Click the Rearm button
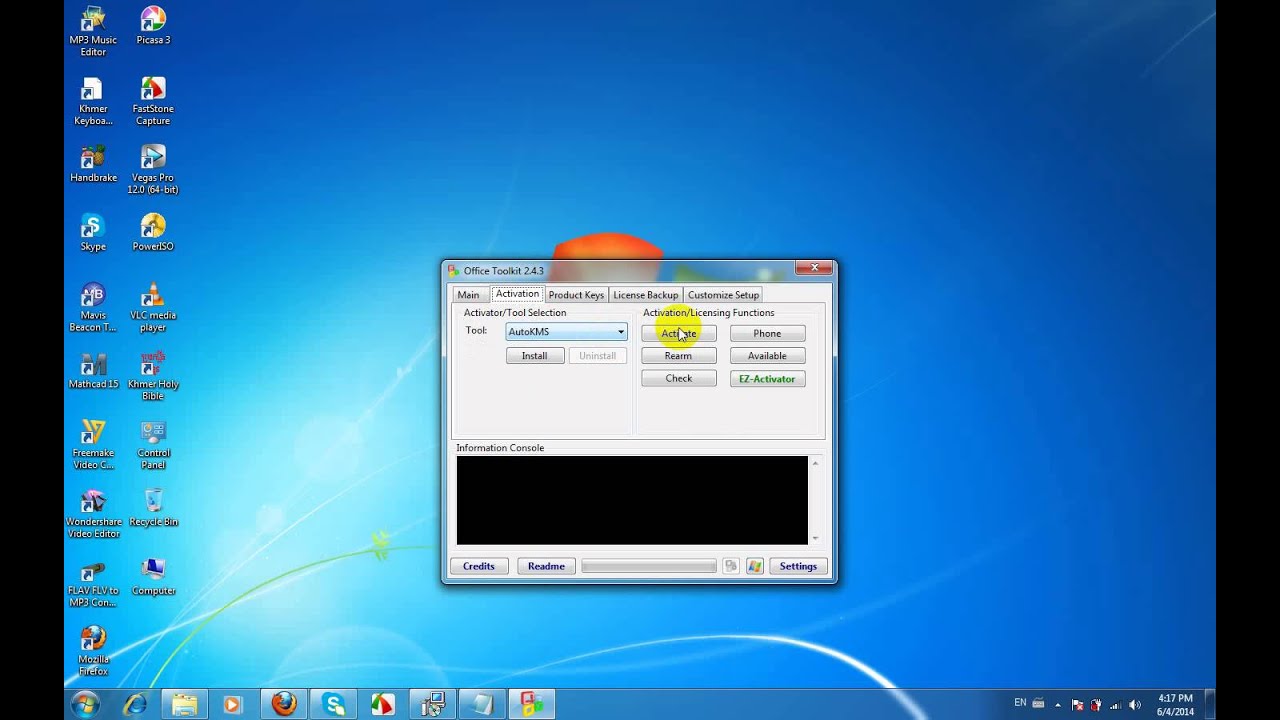The height and width of the screenshot is (720, 1280). tap(679, 356)
